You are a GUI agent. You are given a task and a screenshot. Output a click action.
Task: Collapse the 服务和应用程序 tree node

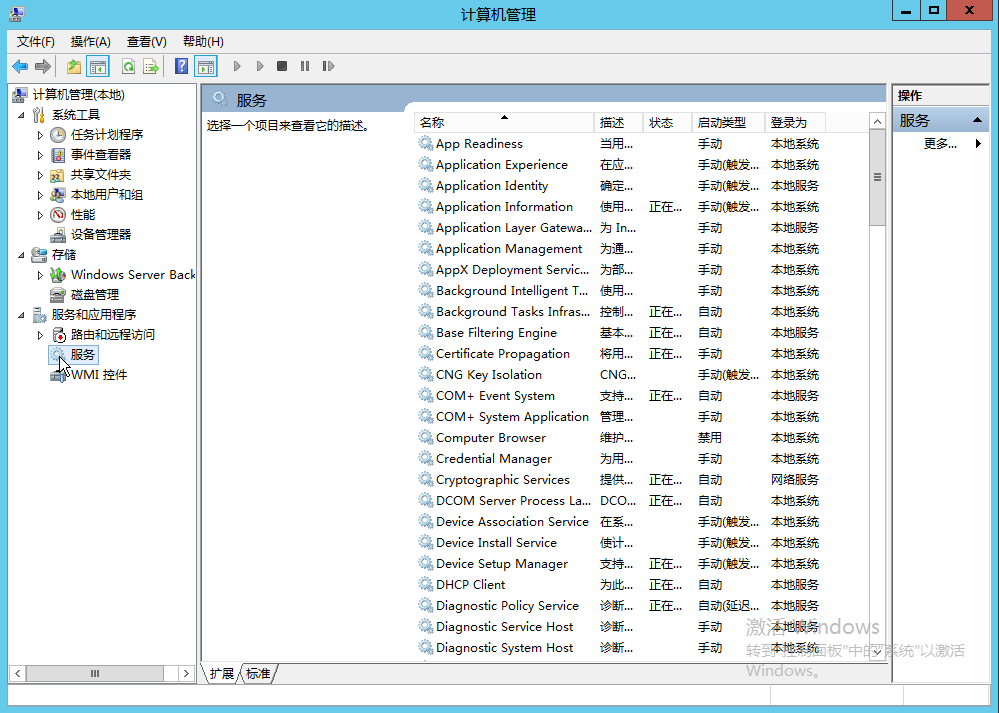(21, 315)
